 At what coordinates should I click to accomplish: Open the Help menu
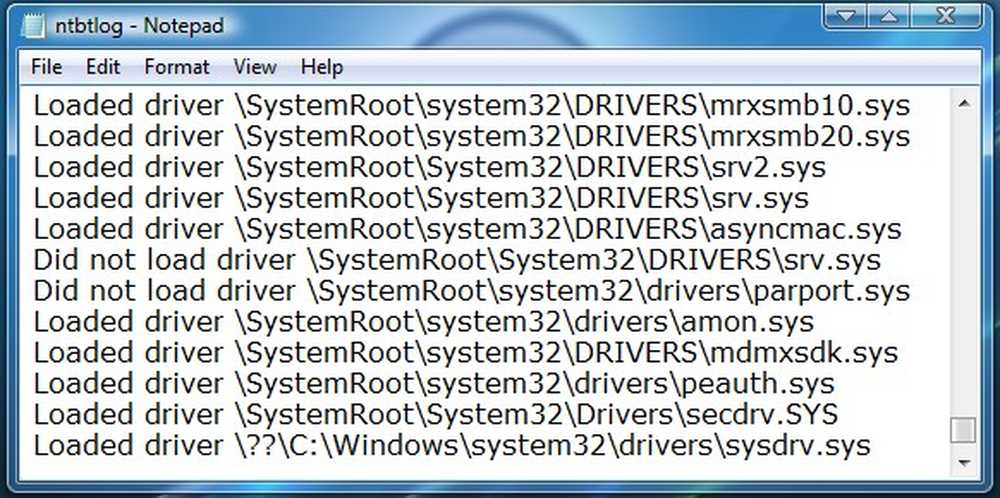click(322, 68)
